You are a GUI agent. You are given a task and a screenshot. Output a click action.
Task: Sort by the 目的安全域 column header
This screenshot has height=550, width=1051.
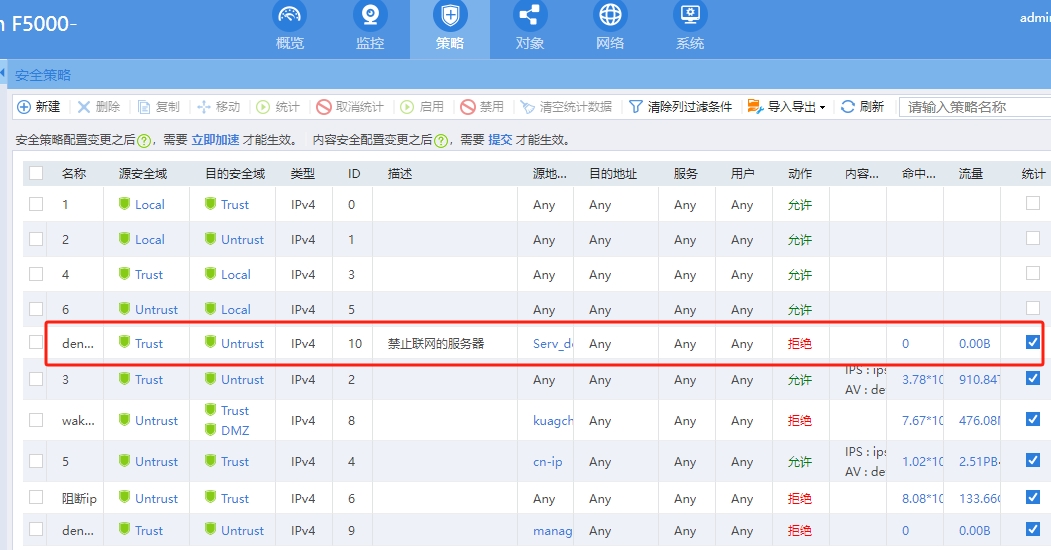[235, 174]
